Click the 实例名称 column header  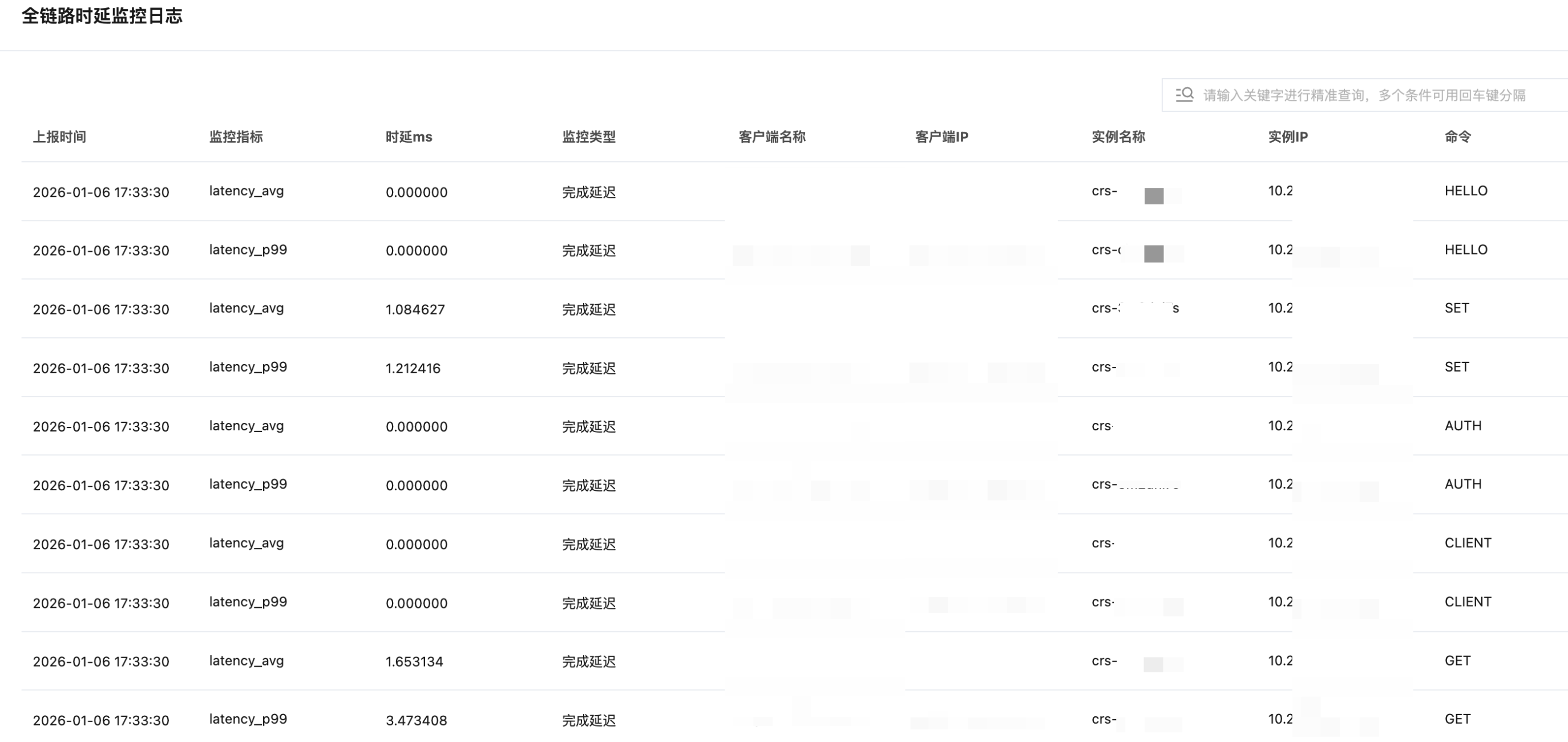pyautogui.click(x=1118, y=136)
